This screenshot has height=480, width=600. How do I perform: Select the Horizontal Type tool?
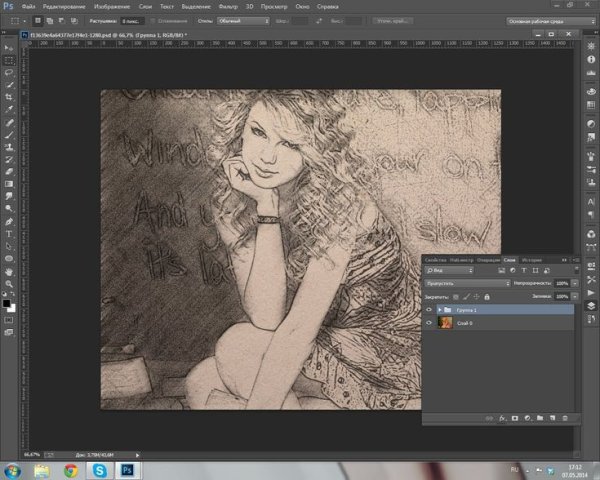point(9,233)
